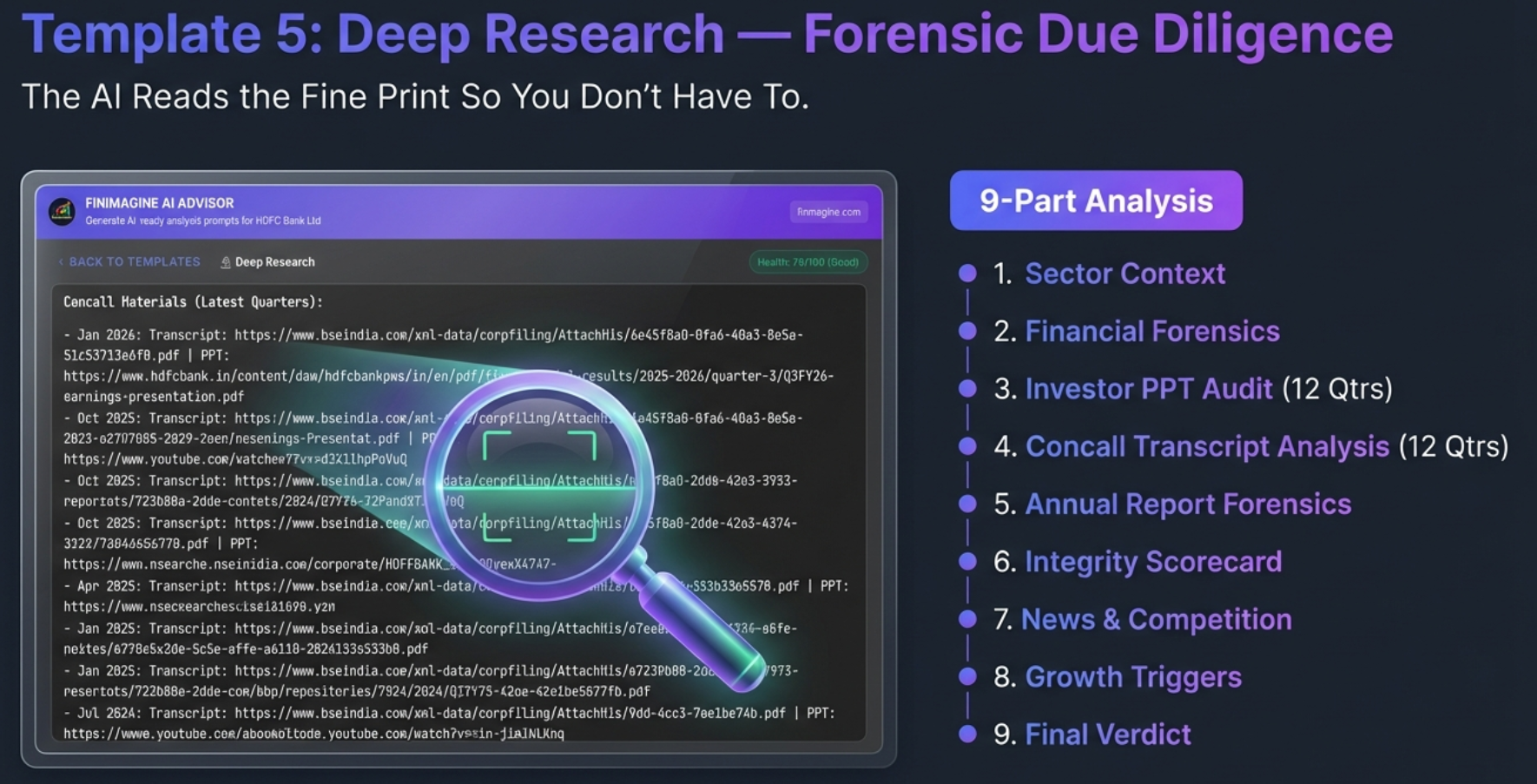Click the Health 78/100 score indicator
This screenshot has width=1537, height=784.
click(x=808, y=261)
